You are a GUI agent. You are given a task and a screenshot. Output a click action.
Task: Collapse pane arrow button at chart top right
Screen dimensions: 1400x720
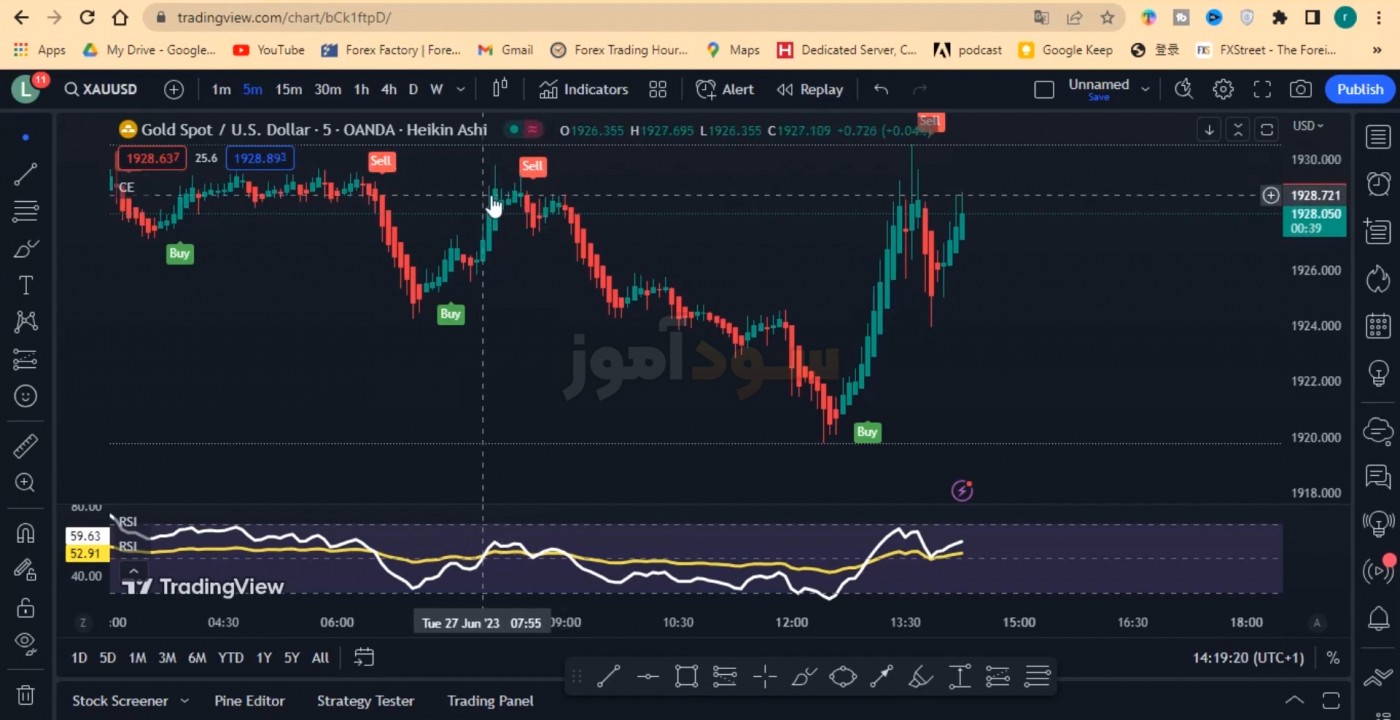point(1238,130)
